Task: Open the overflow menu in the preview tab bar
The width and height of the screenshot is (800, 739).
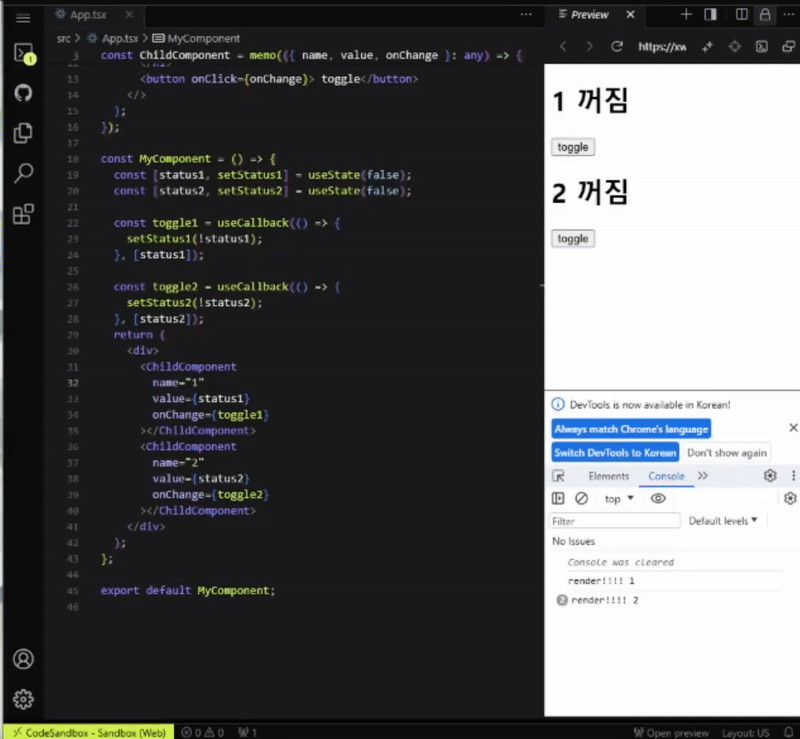Action: (789, 14)
